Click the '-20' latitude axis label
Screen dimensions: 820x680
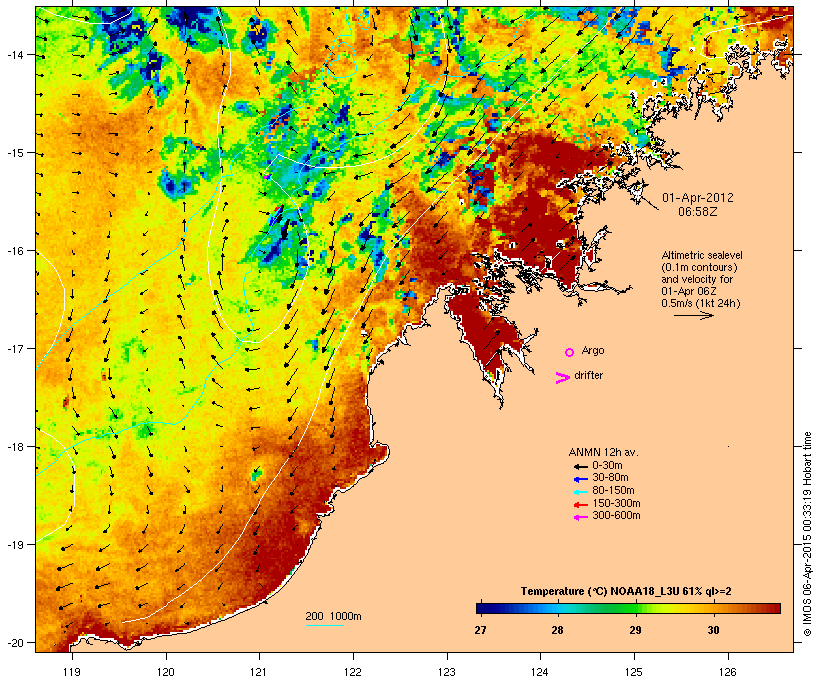point(15,643)
